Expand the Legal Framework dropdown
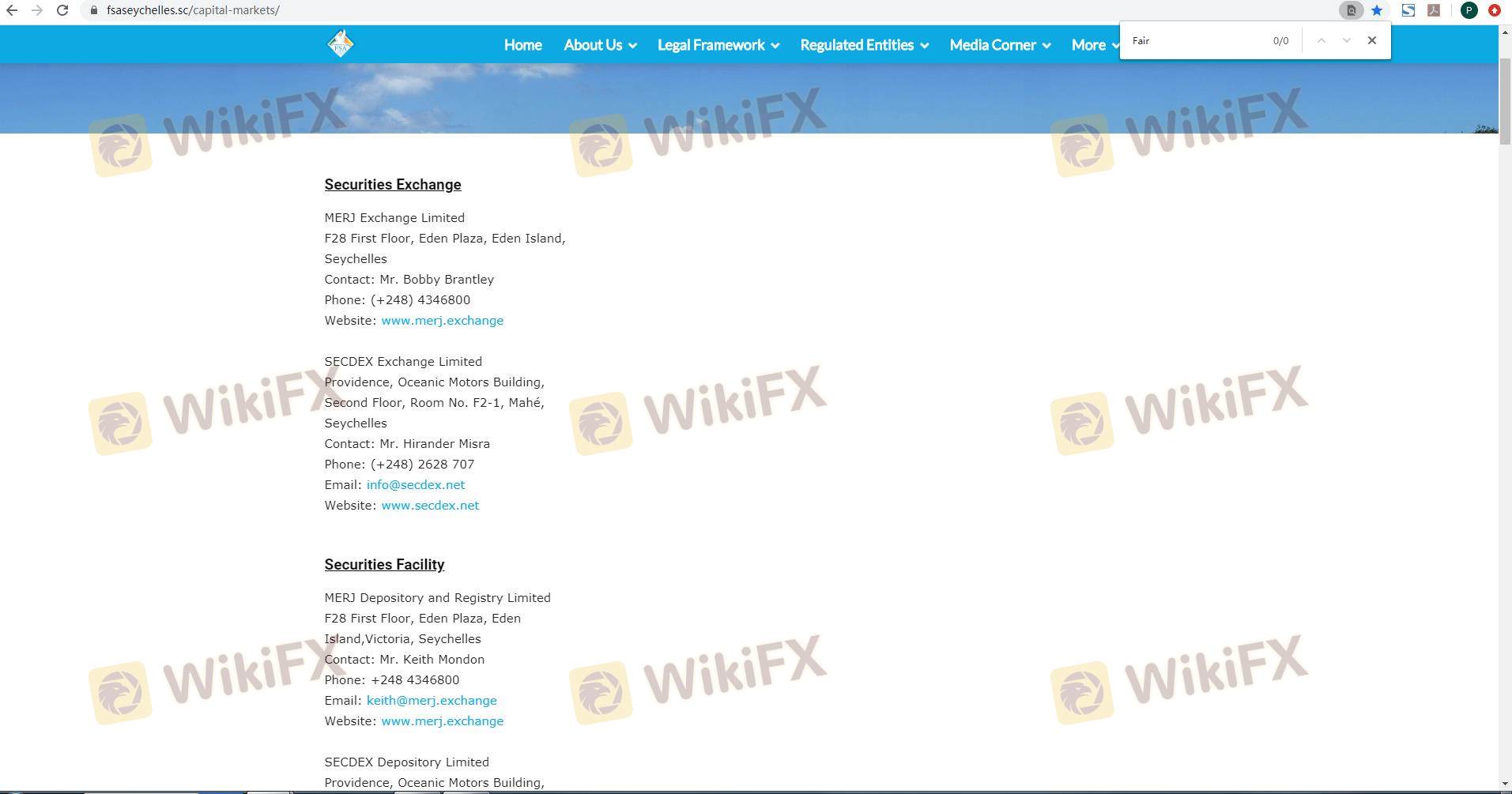Screen dimensions: 1512x794 [x=718, y=45]
